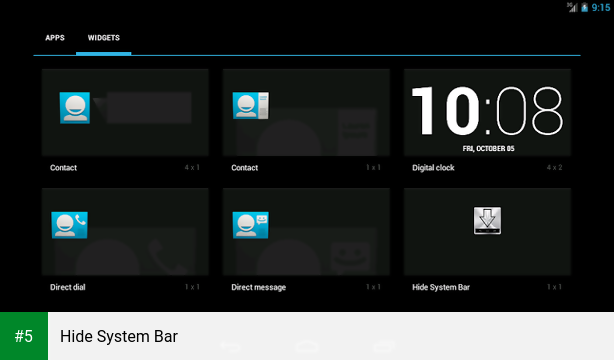Tap the battery status icon

(x=584, y=7)
